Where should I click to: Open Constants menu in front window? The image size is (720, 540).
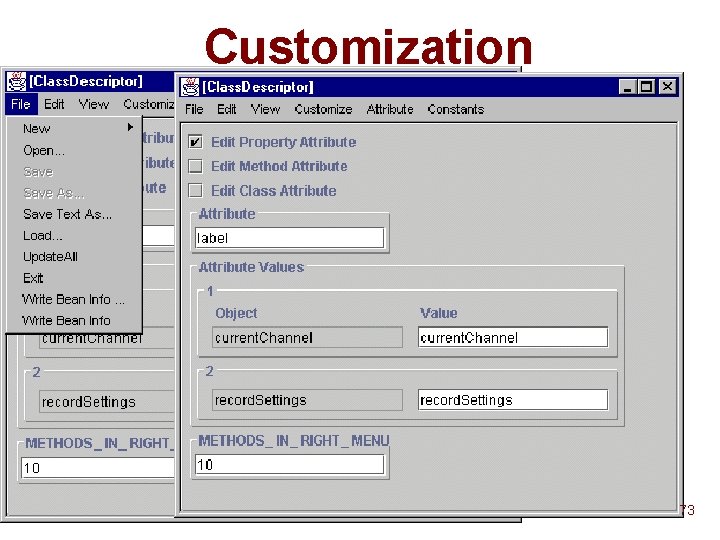coord(456,109)
